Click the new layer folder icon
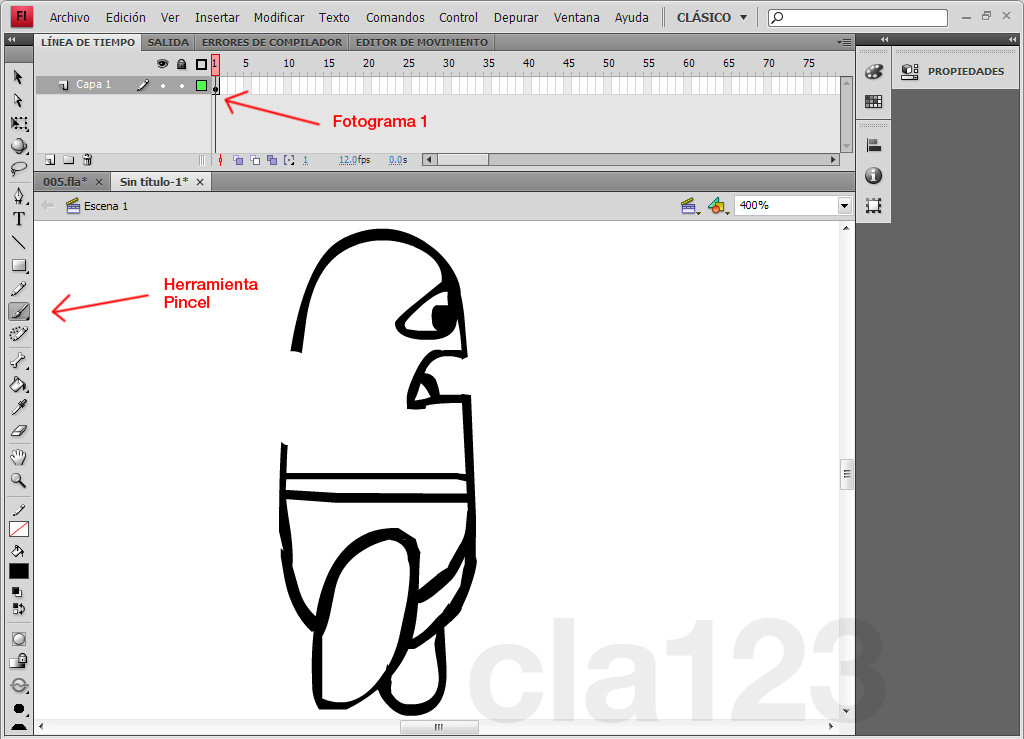The height and width of the screenshot is (739, 1024). (x=69, y=160)
